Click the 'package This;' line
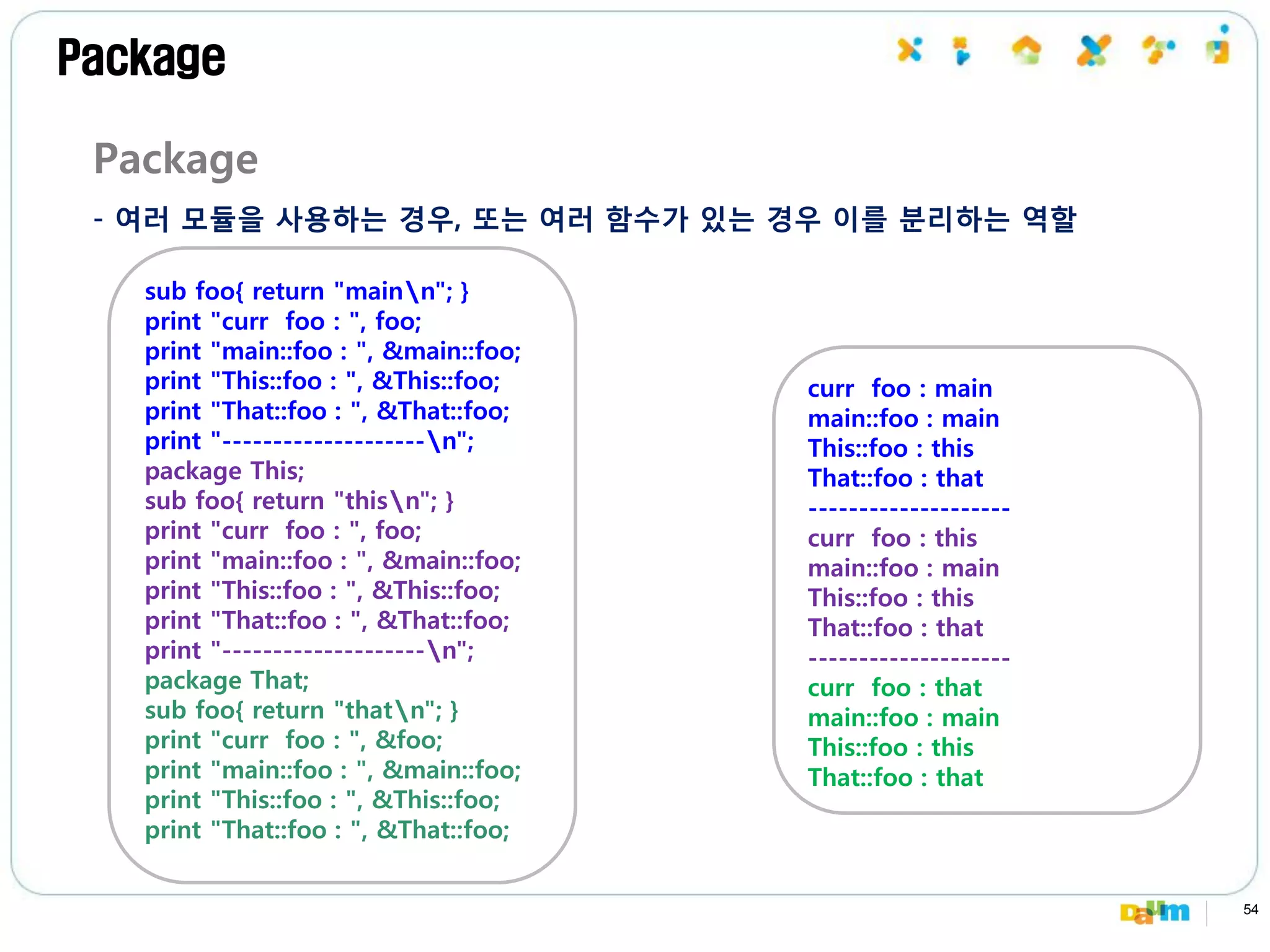The width and height of the screenshot is (1270, 952). (224, 471)
